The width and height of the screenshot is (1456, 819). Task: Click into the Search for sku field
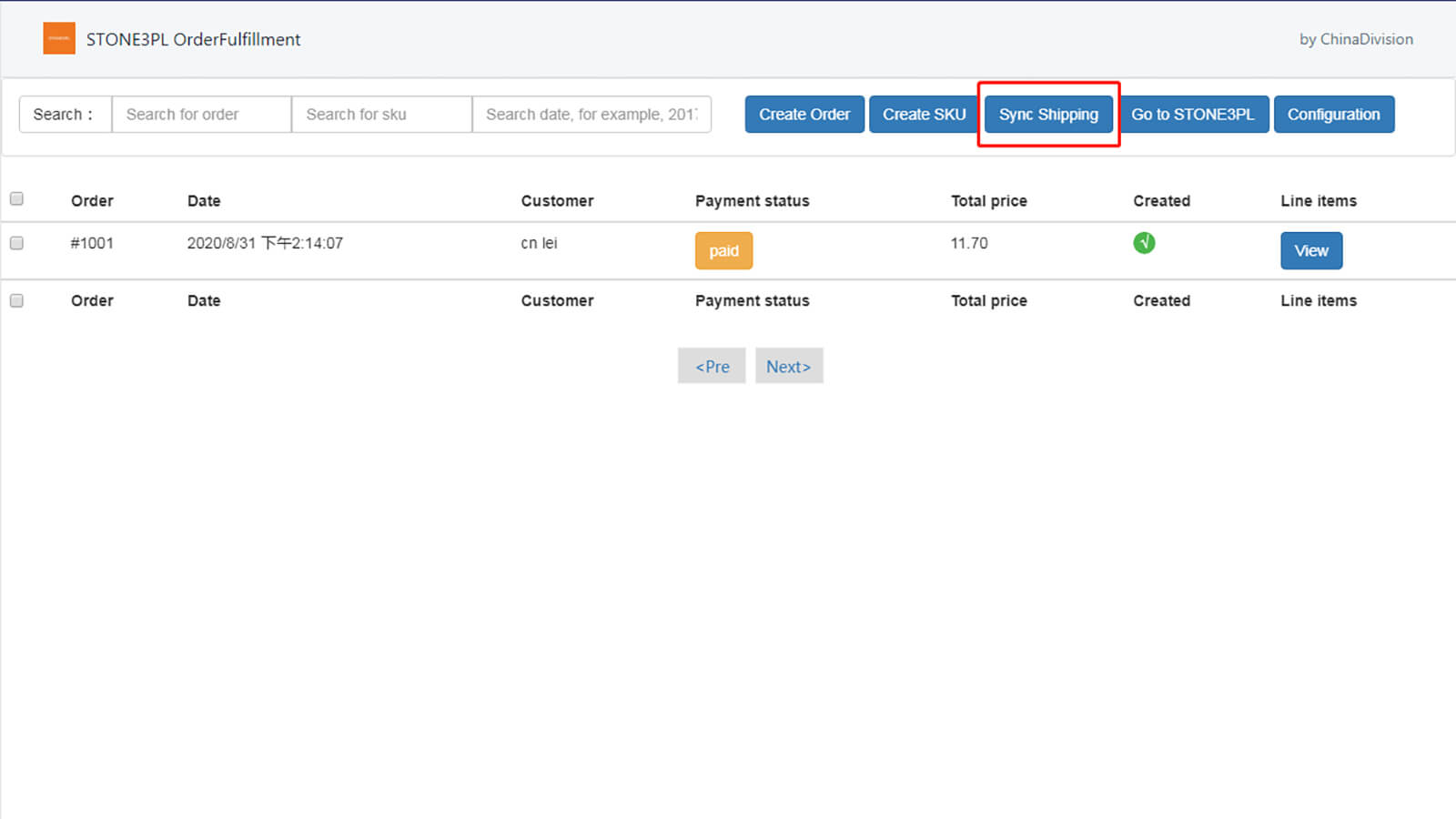pyautogui.click(x=381, y=115)
